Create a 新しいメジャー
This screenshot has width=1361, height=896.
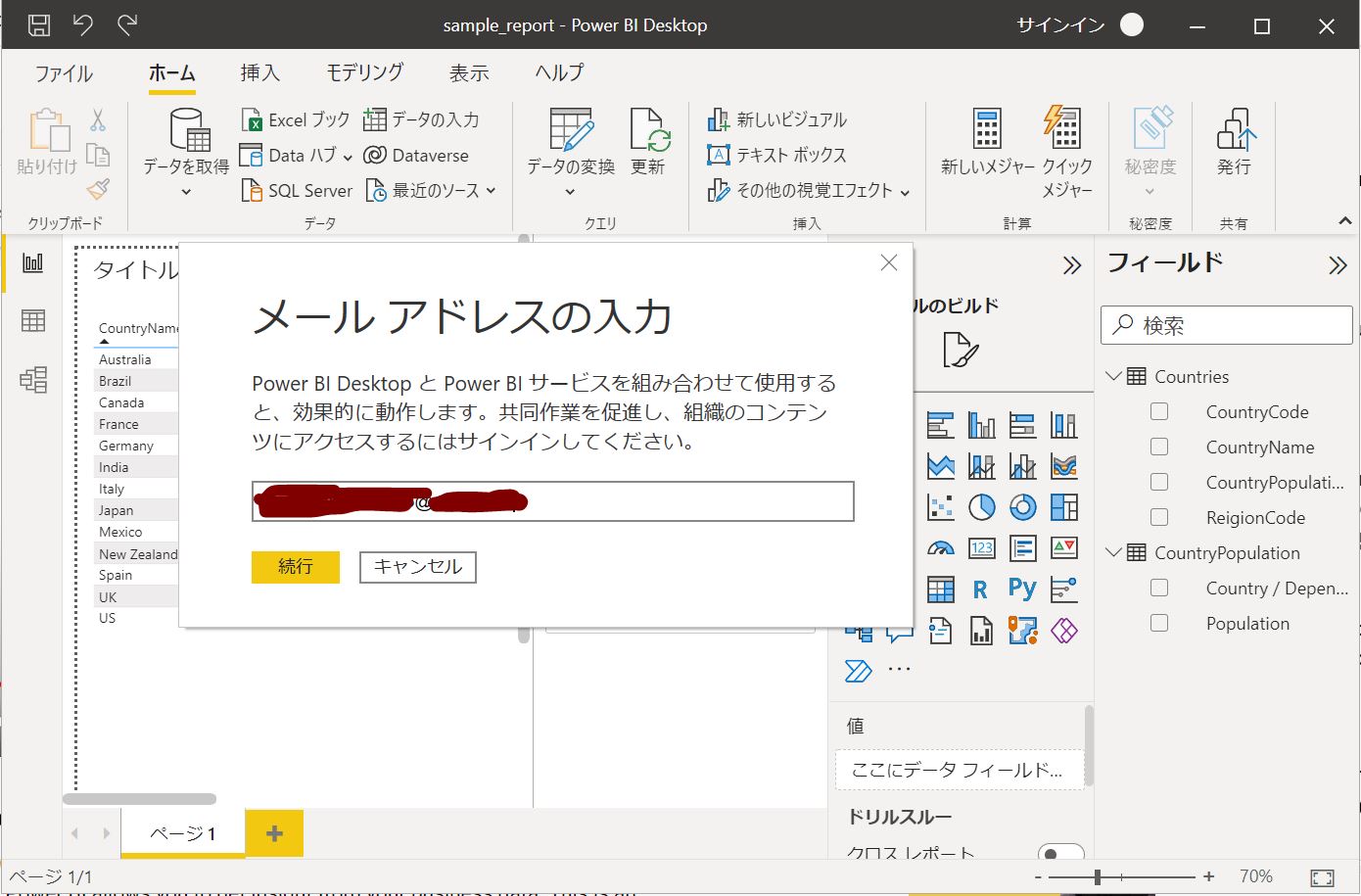coord(987,143)
